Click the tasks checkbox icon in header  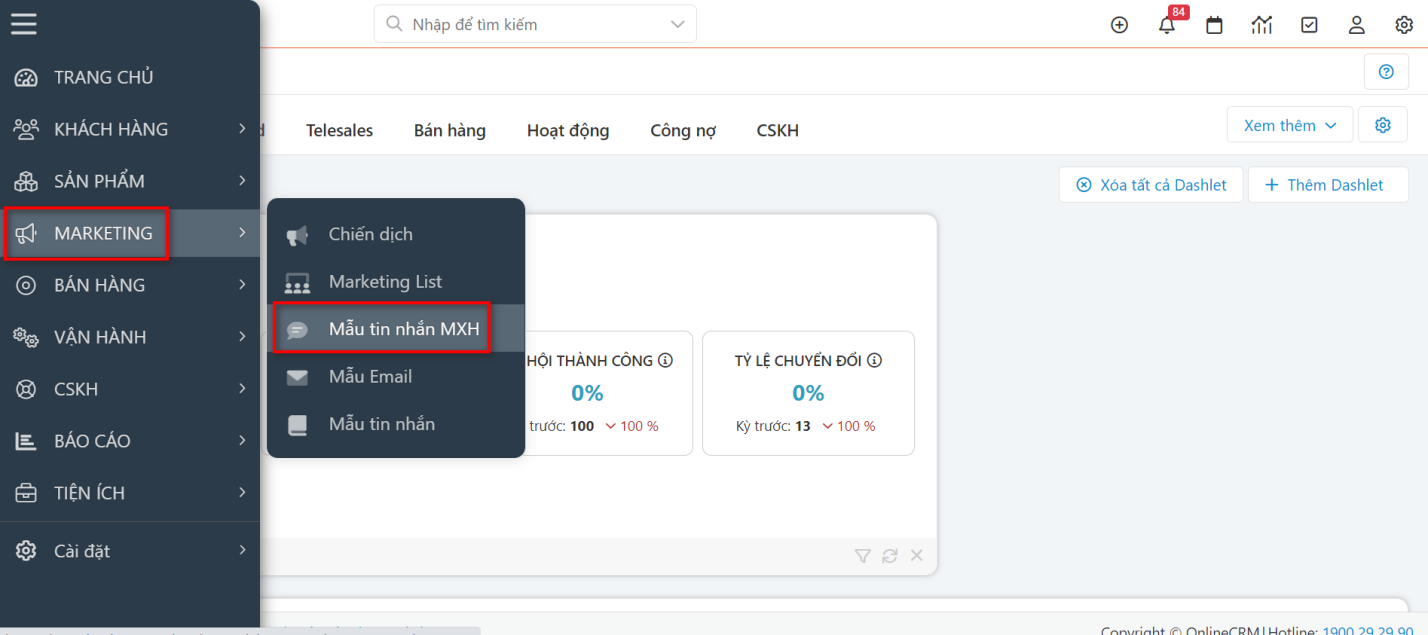tap(1309, 24)
